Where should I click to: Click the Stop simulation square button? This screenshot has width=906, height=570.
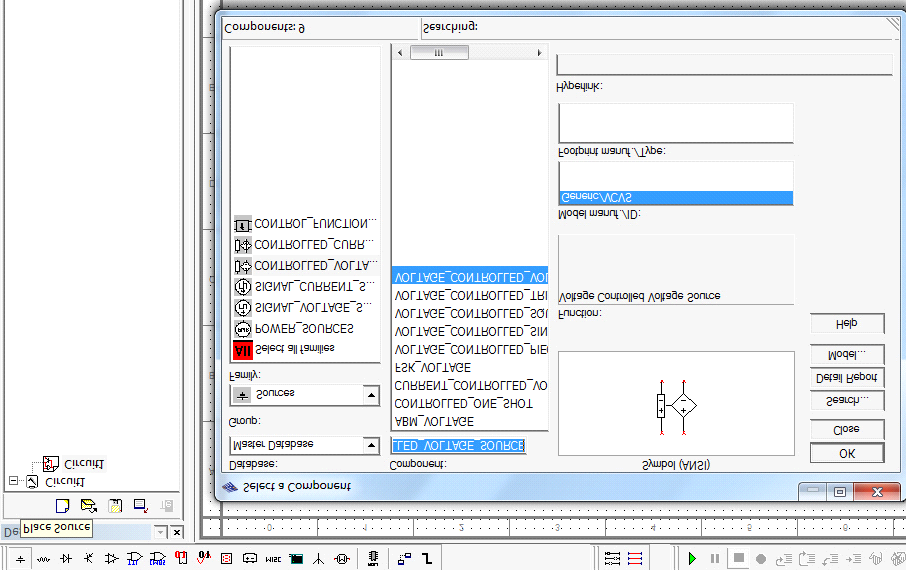(x=738, y=558)
